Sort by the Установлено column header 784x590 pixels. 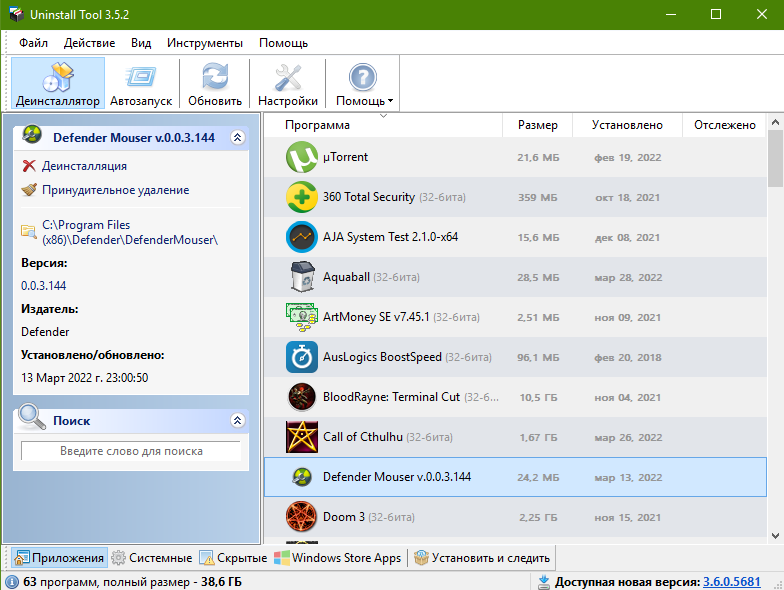click(x=627, y=125)
